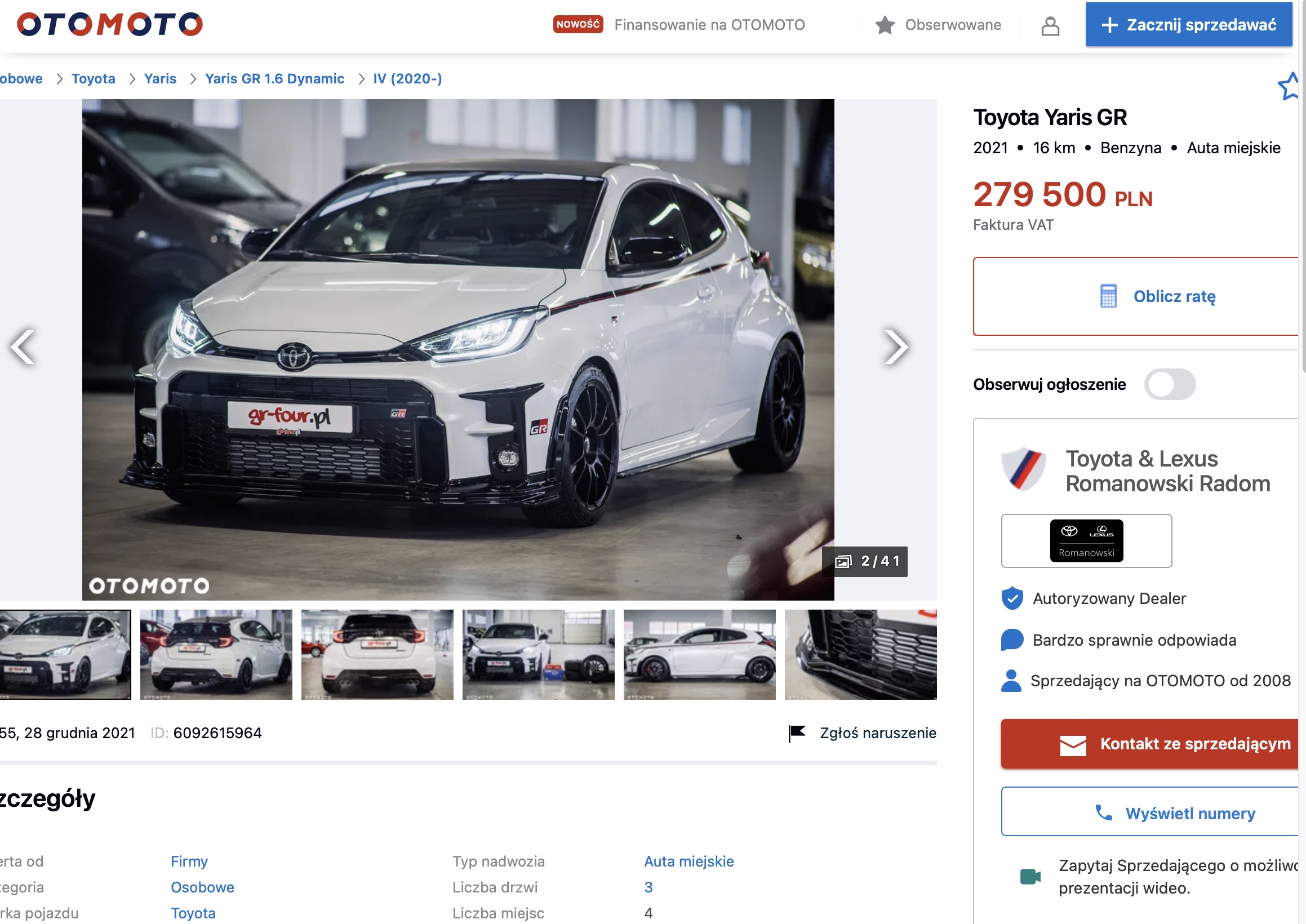1306x924 pixels.
Task: Open main Yaris GR photo
Action: [458, 349]
